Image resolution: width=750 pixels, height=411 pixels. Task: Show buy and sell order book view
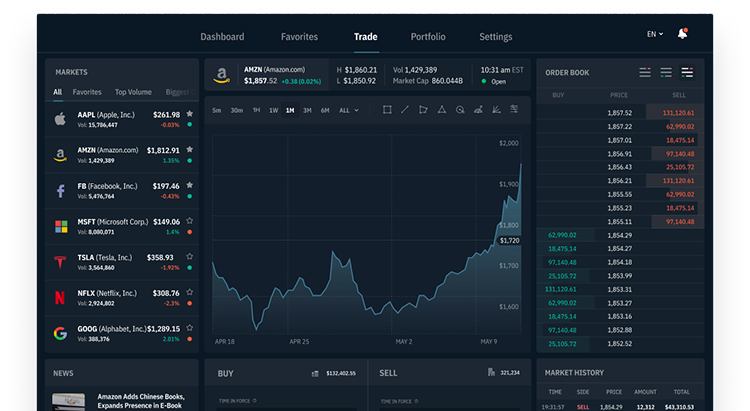(645, 72)
